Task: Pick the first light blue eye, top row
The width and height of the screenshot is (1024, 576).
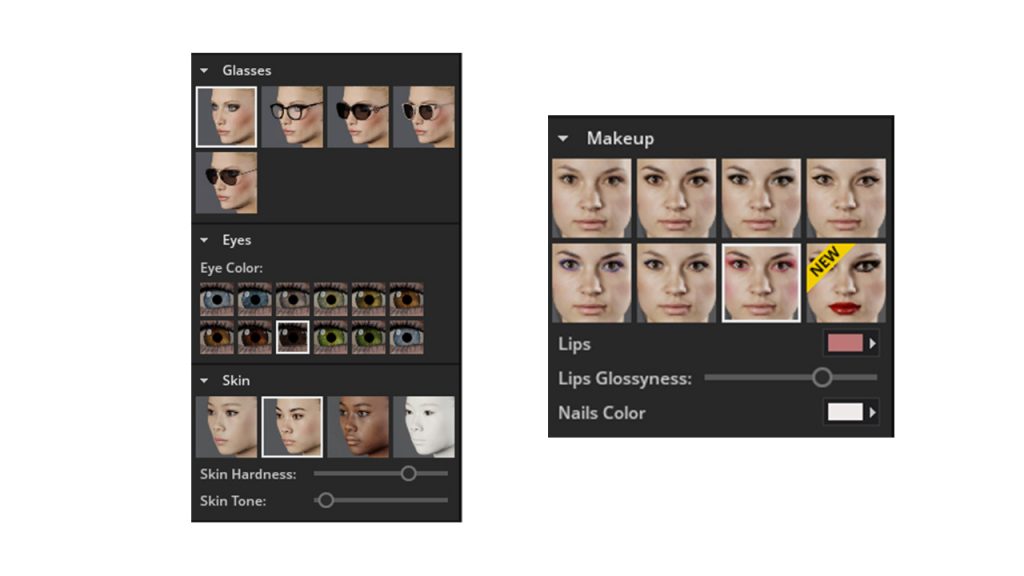Action: [x=217, y=299]
